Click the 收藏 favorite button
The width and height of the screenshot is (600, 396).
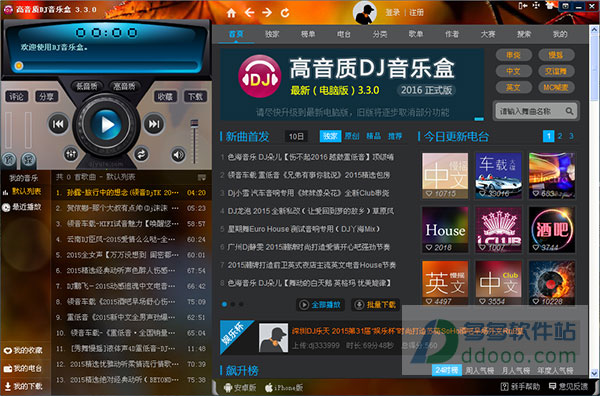165,97
